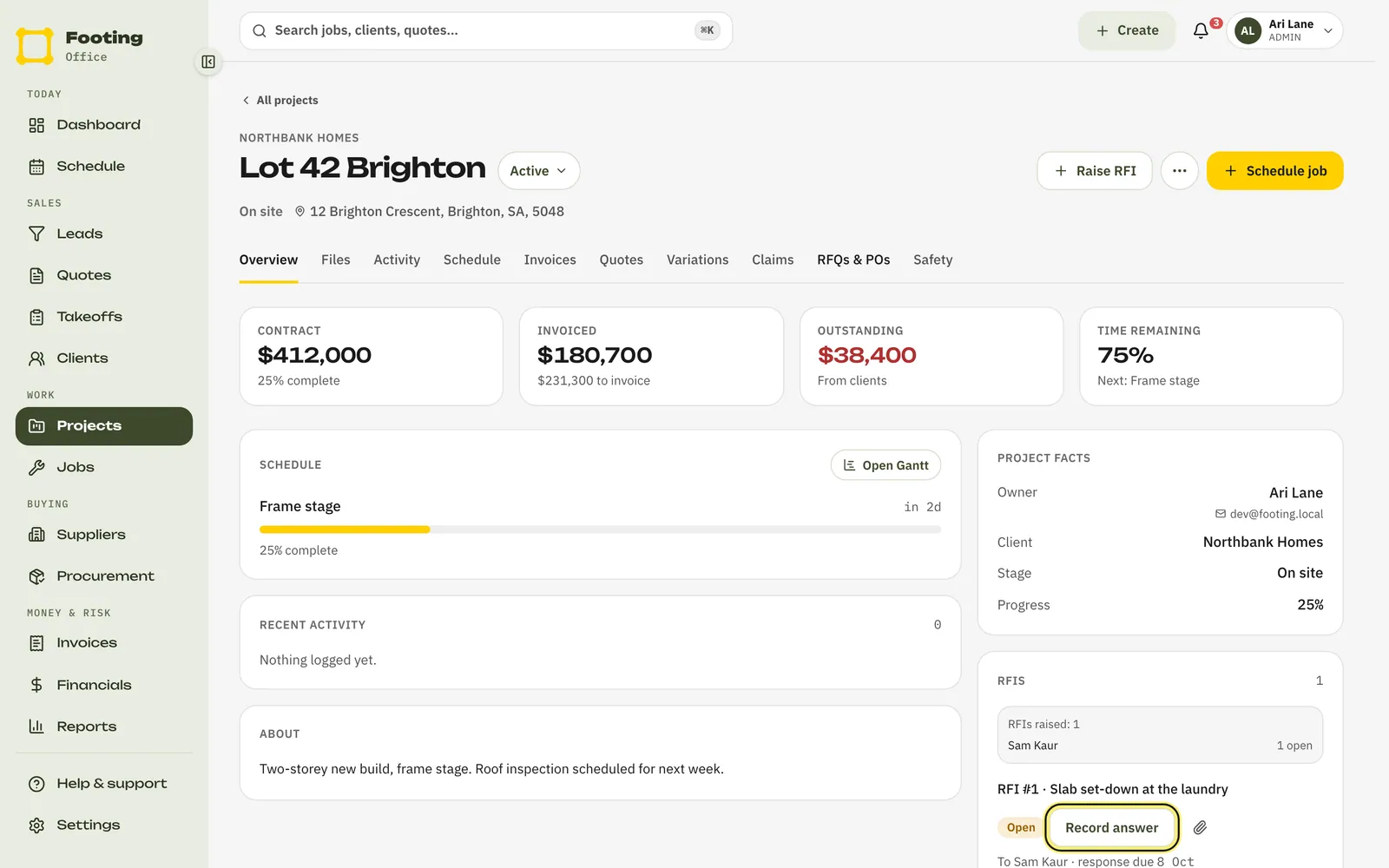Focus the search jobs, clients, quotes field
The height and width of the screenshot is (868, 1389).
coord(486,30)
